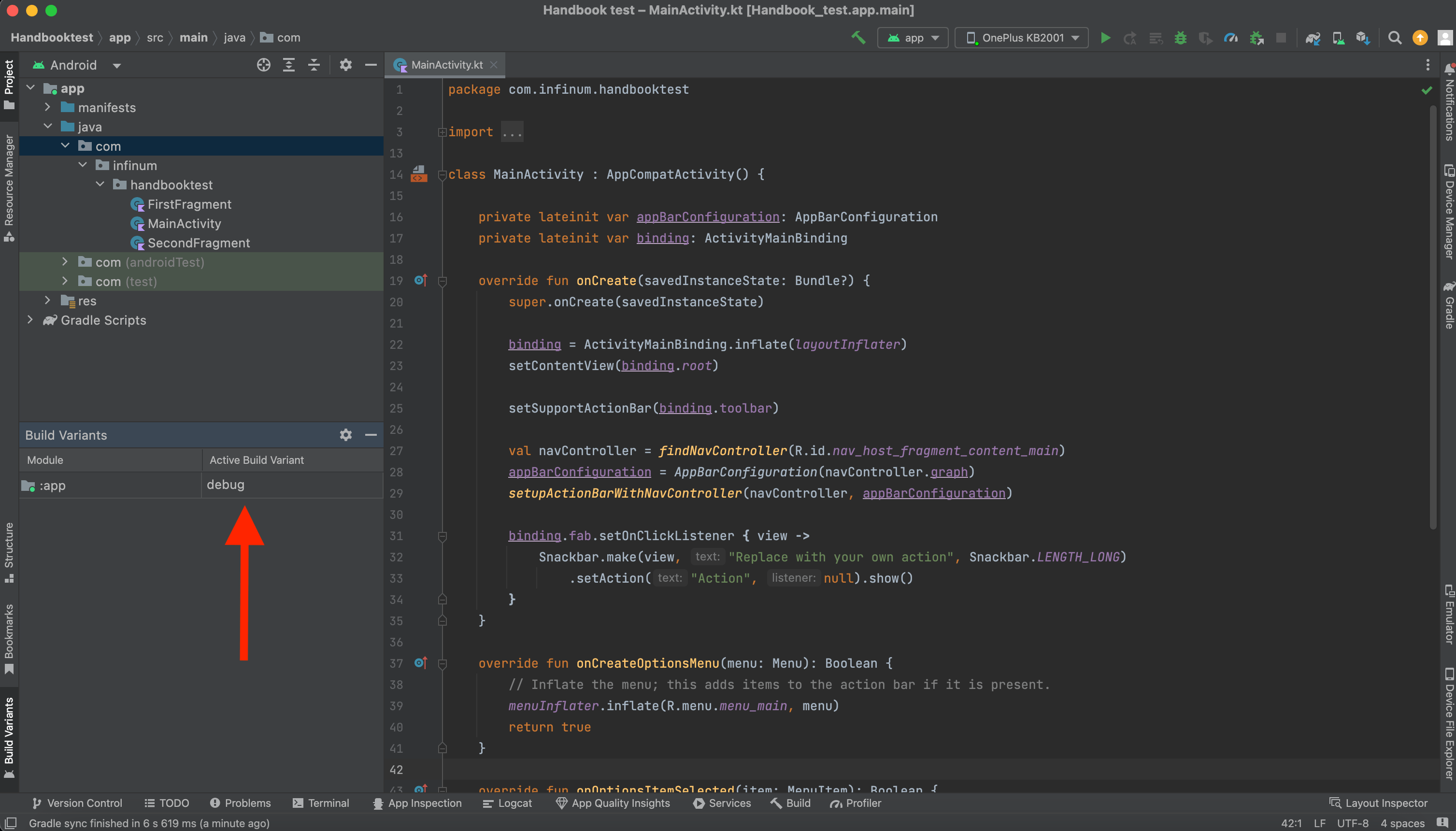Click Select Opened File target icon

[x=263, y=65]
